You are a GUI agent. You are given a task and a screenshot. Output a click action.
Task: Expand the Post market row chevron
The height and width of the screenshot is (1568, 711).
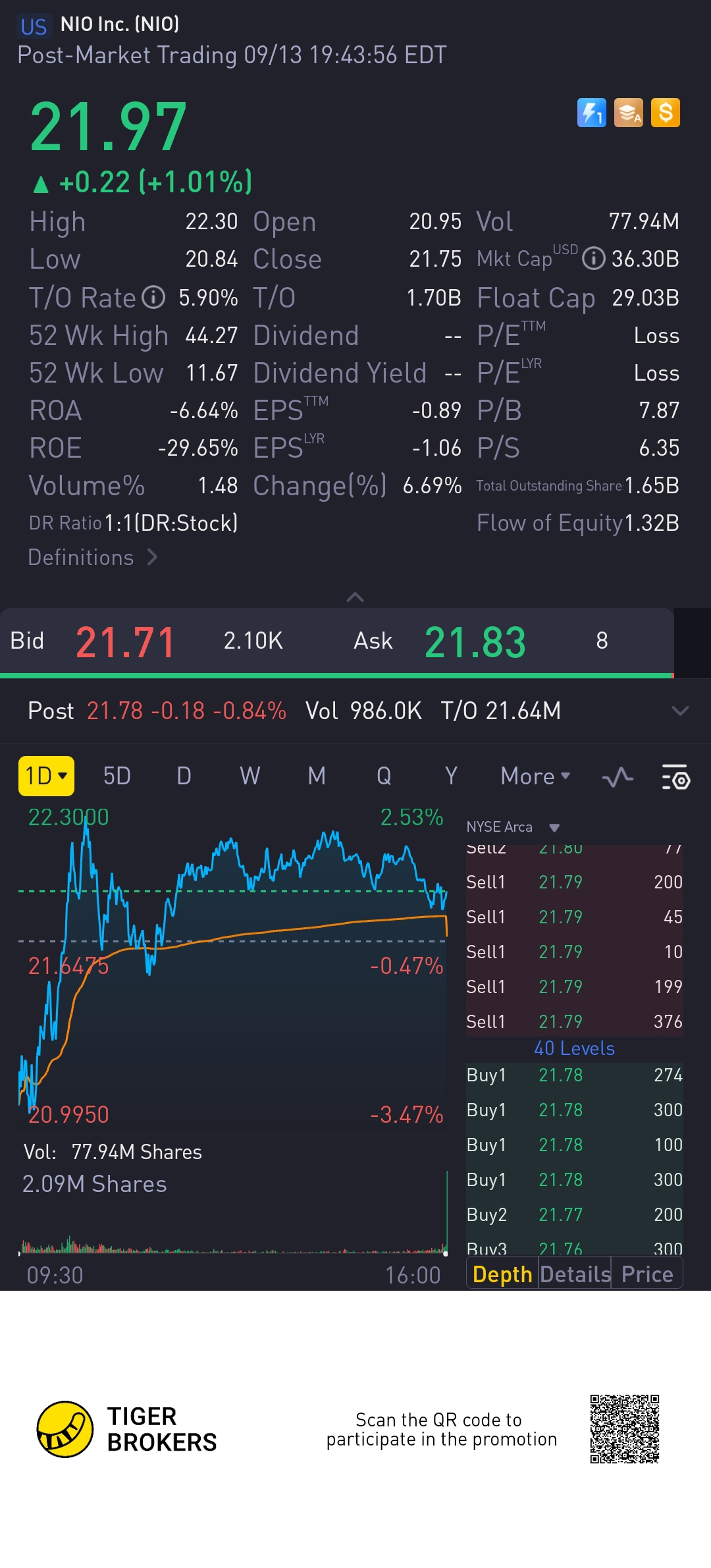(679, 711)
